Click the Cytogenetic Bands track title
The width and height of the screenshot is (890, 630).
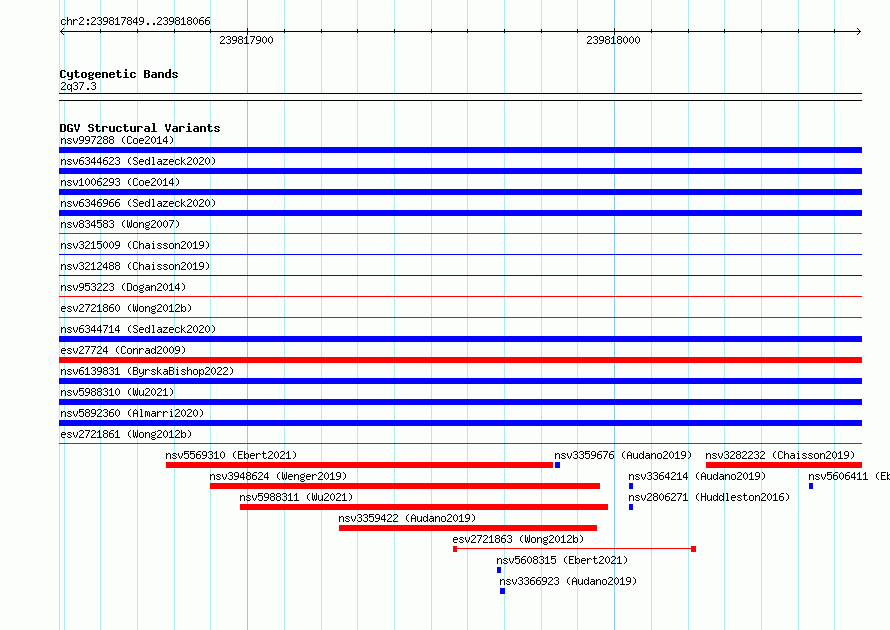pos(119,74)
